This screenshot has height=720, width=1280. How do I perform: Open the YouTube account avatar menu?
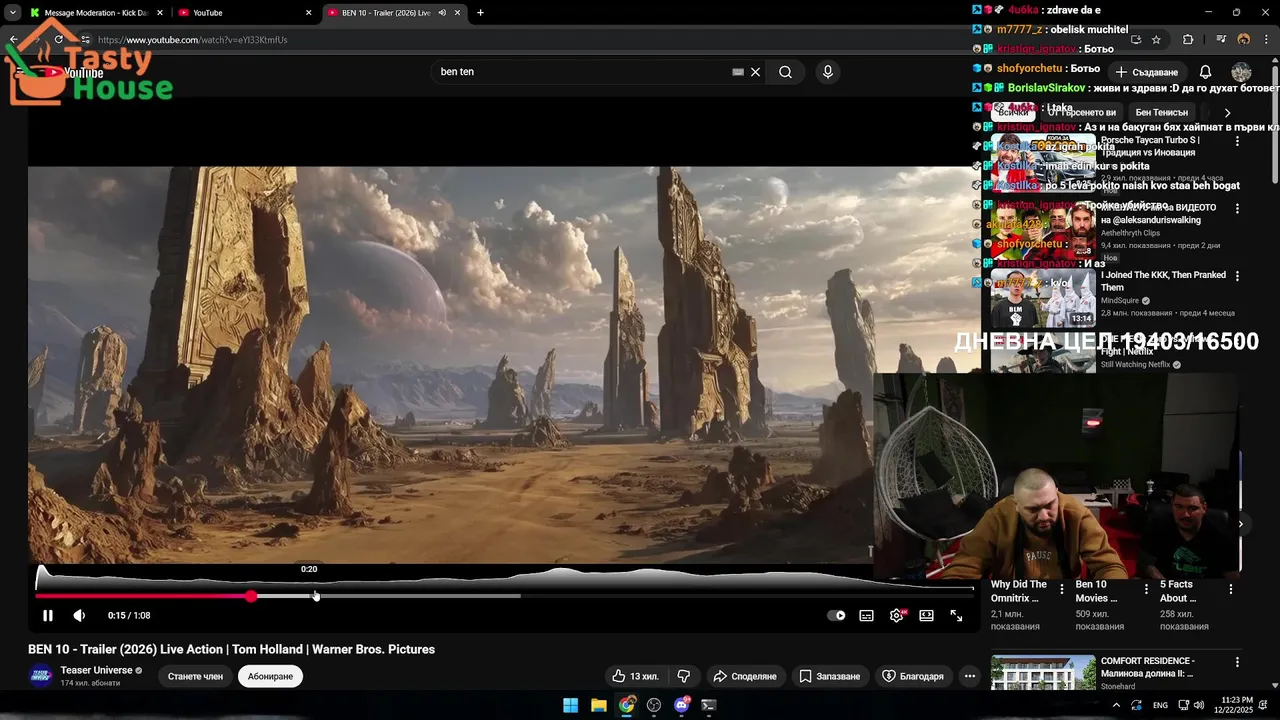click(x=1241, y=72)
